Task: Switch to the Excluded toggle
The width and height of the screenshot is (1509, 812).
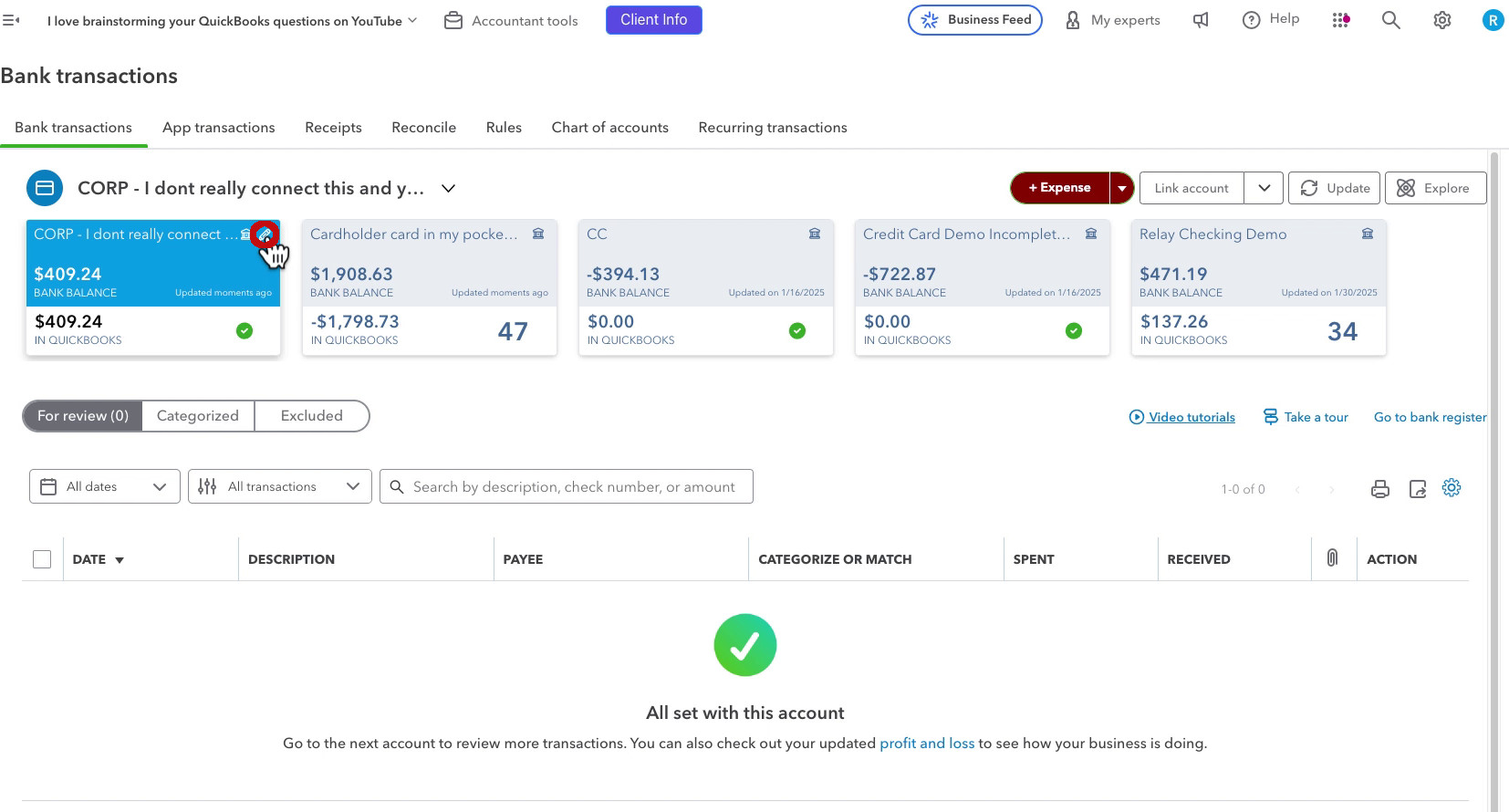Action: (x=312, y=416)
